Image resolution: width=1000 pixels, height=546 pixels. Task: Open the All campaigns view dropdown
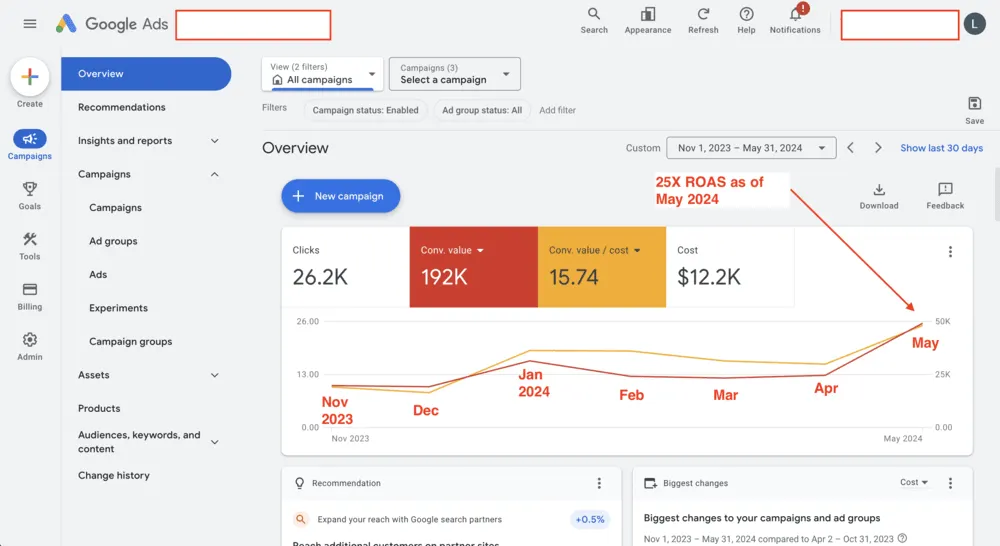[322, 73]
